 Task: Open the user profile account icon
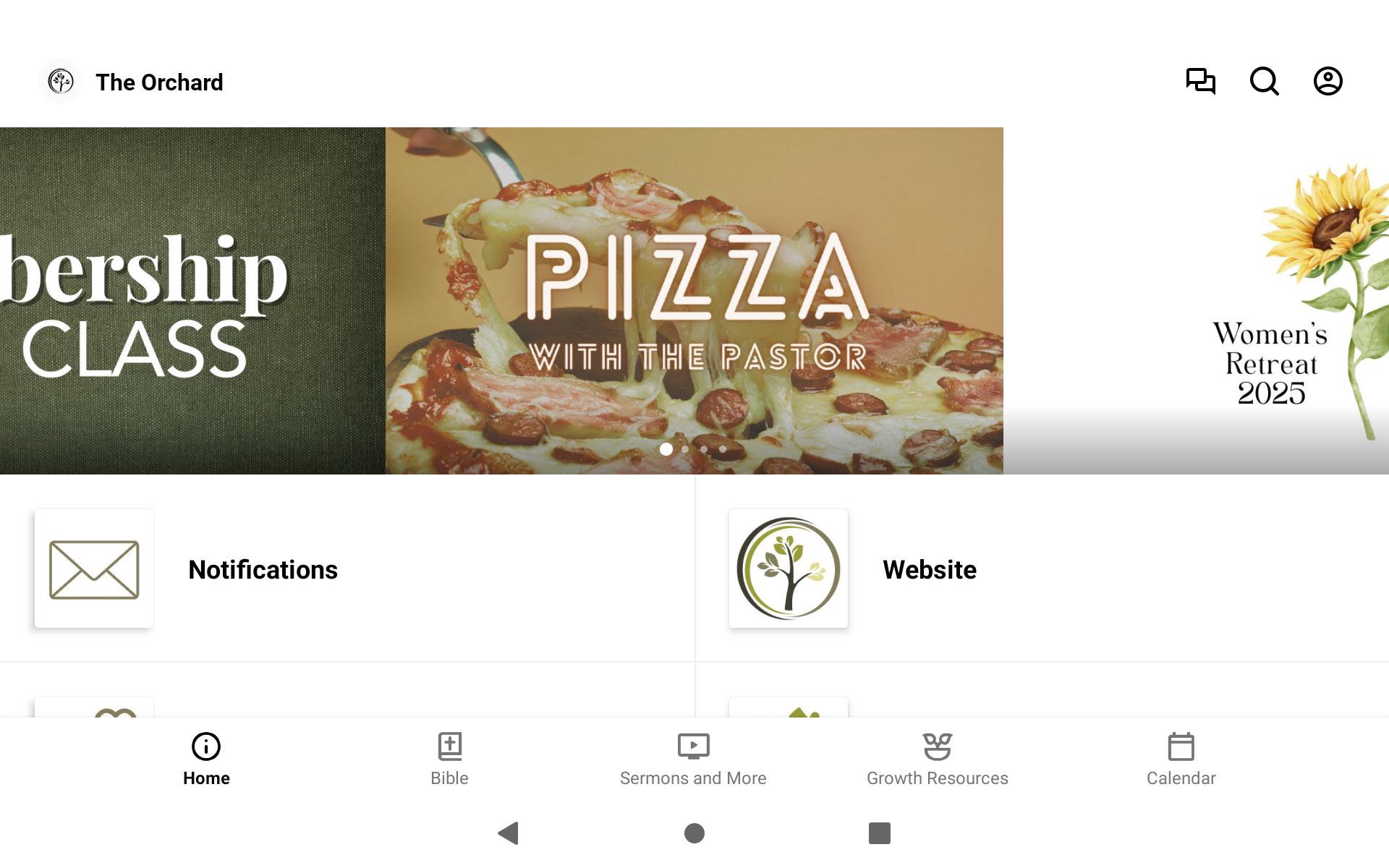pyautogui.click(x=1328, y=81)
